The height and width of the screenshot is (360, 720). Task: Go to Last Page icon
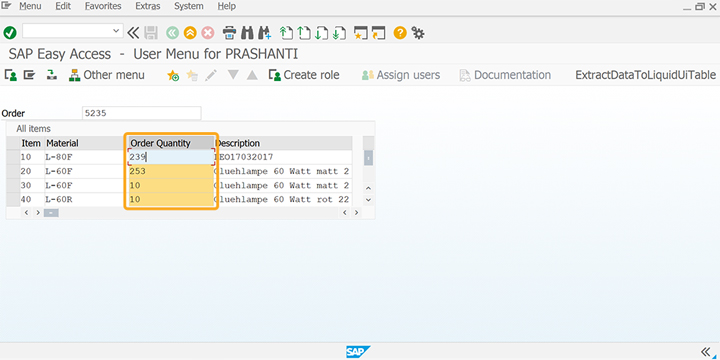pyautogui.click(x=339, y=33)
